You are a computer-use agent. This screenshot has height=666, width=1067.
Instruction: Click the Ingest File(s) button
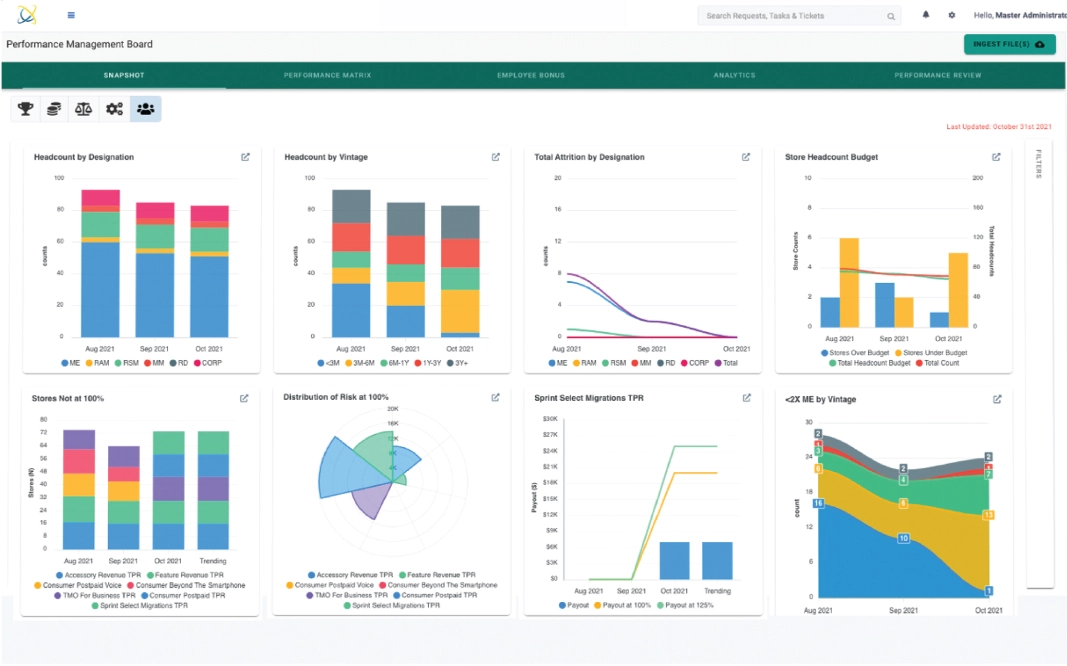pos(1009,44)
